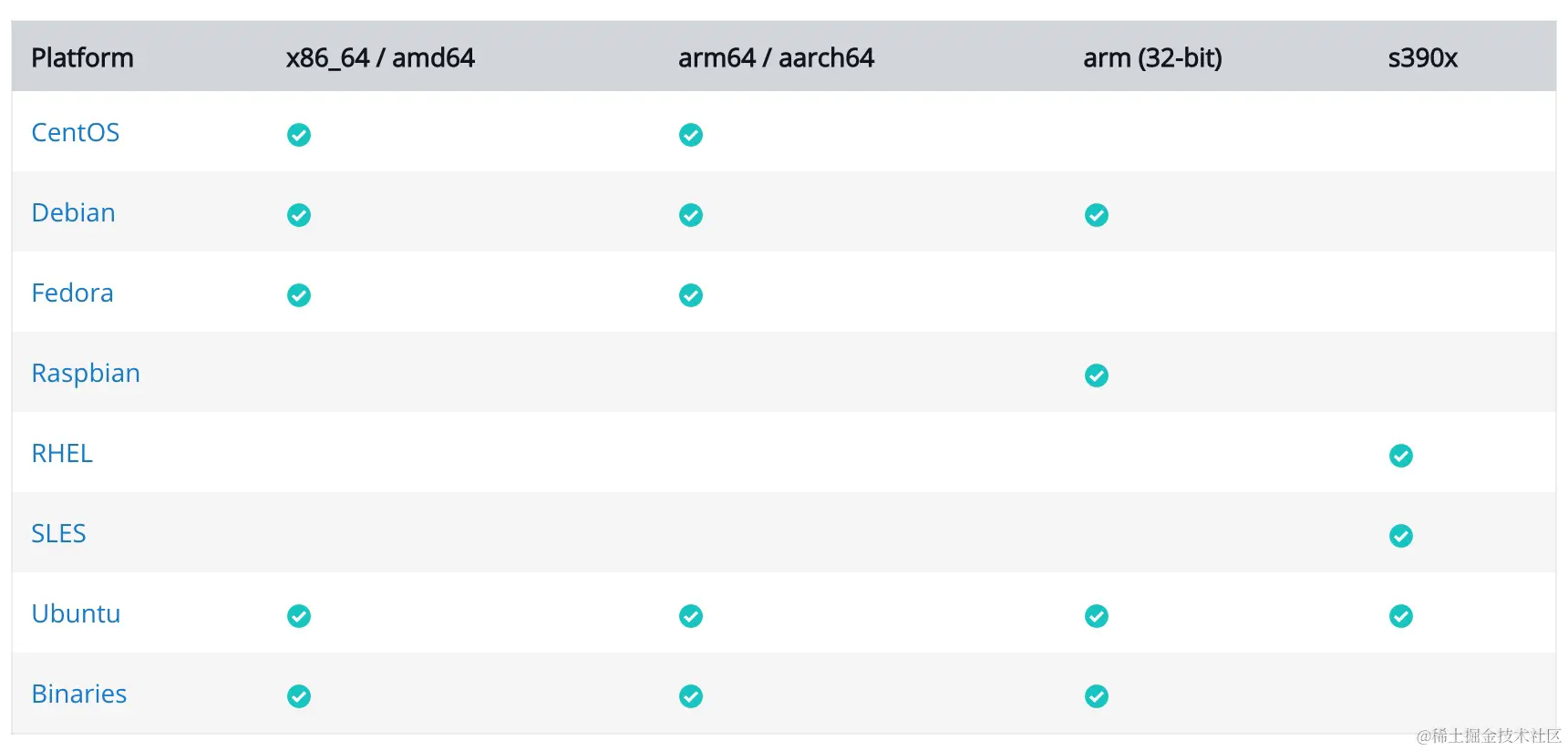Screen dimensions: 1568x751
Task: Open the Raspbian platform link
Action: point(86,374)
